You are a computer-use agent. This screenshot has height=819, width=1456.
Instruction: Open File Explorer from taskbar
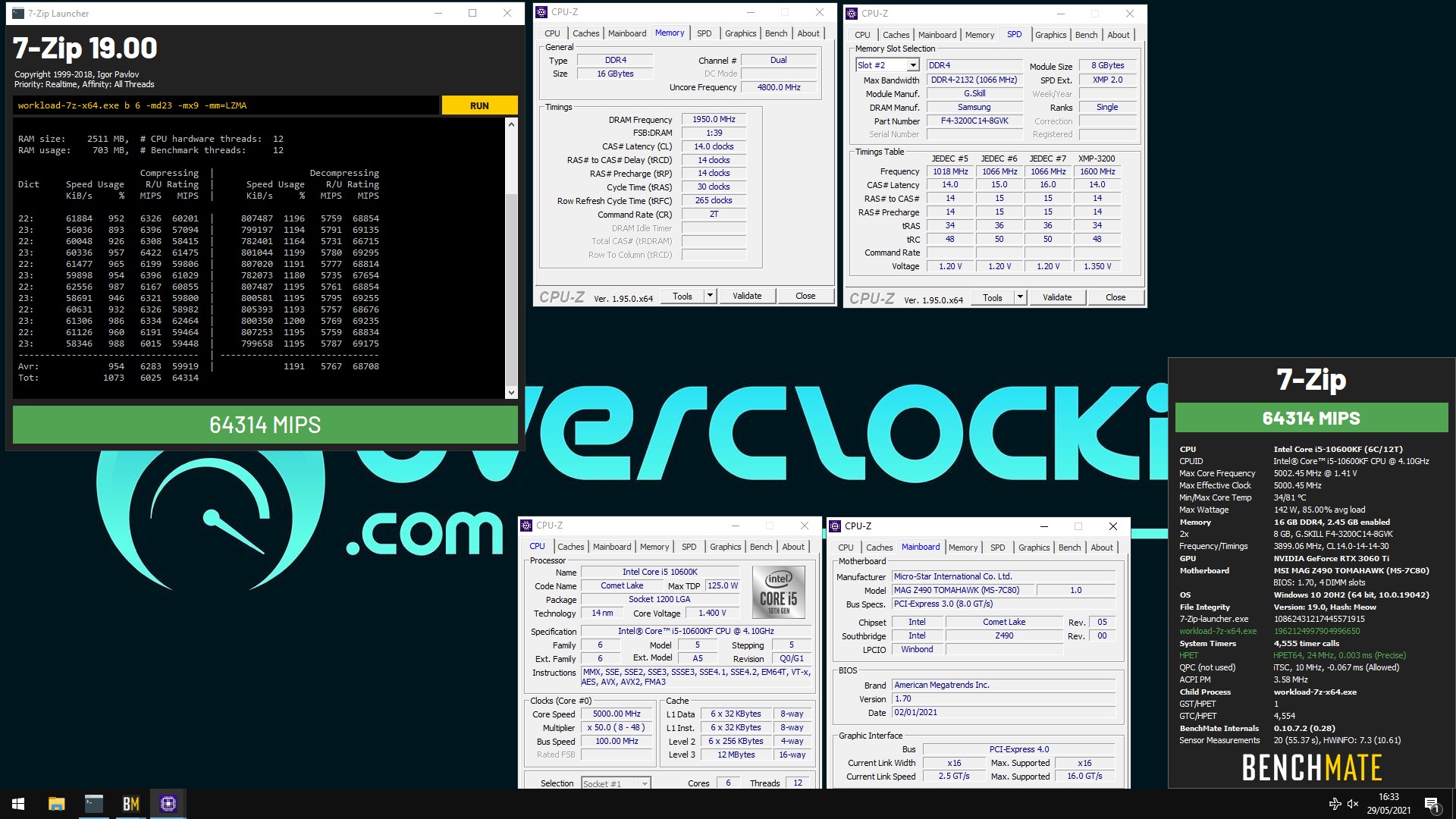[x=56, y=804]
